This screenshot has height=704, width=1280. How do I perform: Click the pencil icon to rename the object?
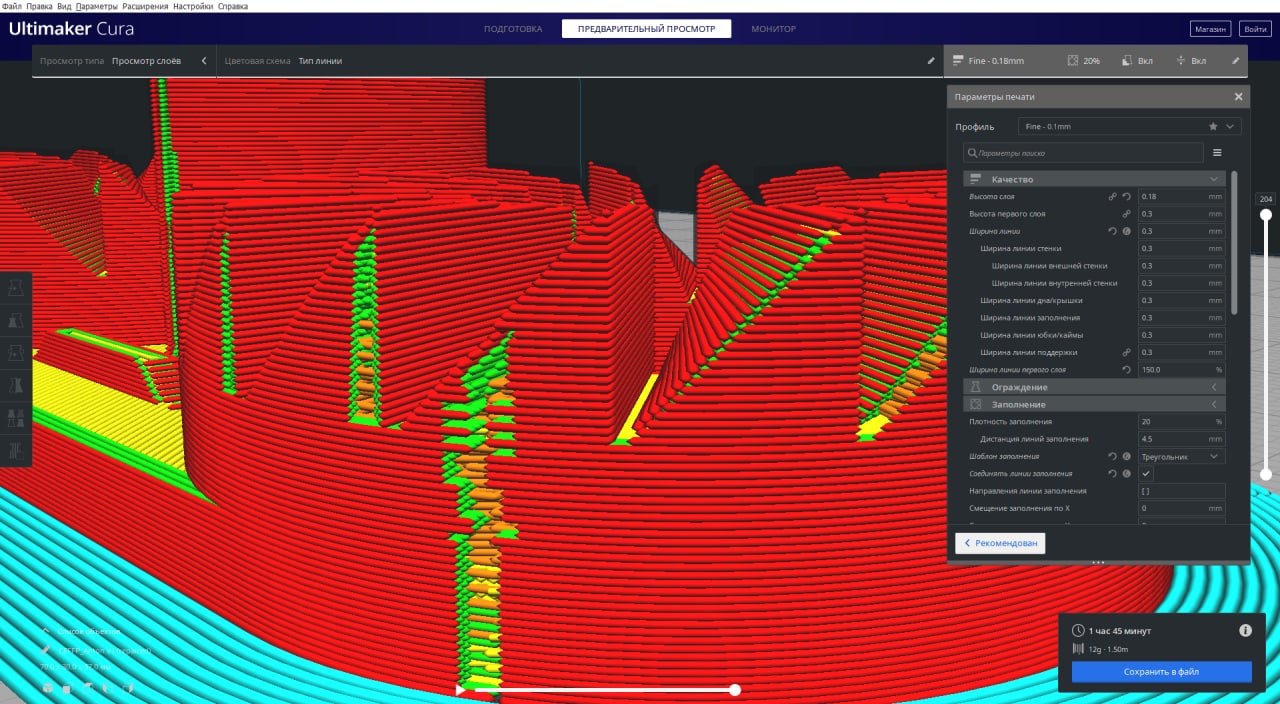(x=47, y=649)
